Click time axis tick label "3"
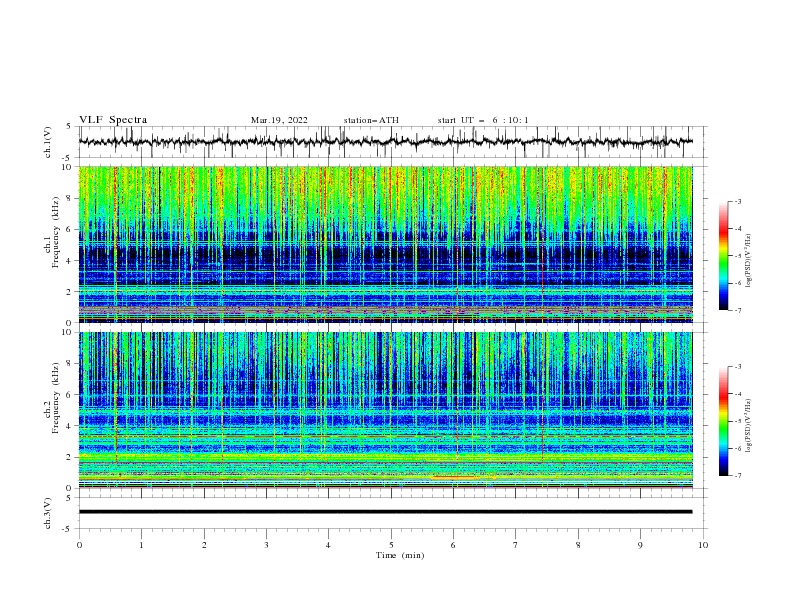 click(266, 545)
